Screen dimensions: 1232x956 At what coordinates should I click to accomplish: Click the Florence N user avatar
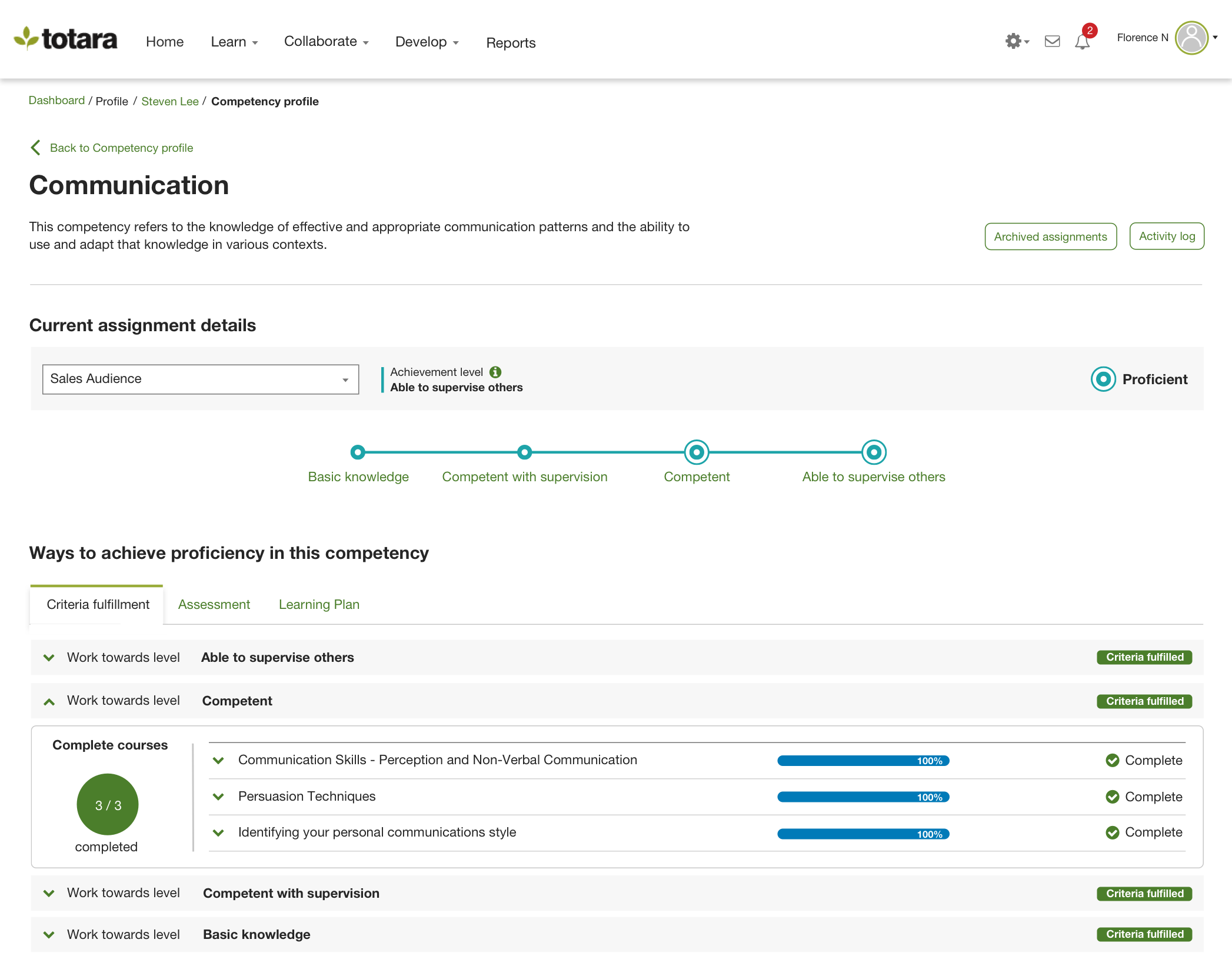[1191, 38]
